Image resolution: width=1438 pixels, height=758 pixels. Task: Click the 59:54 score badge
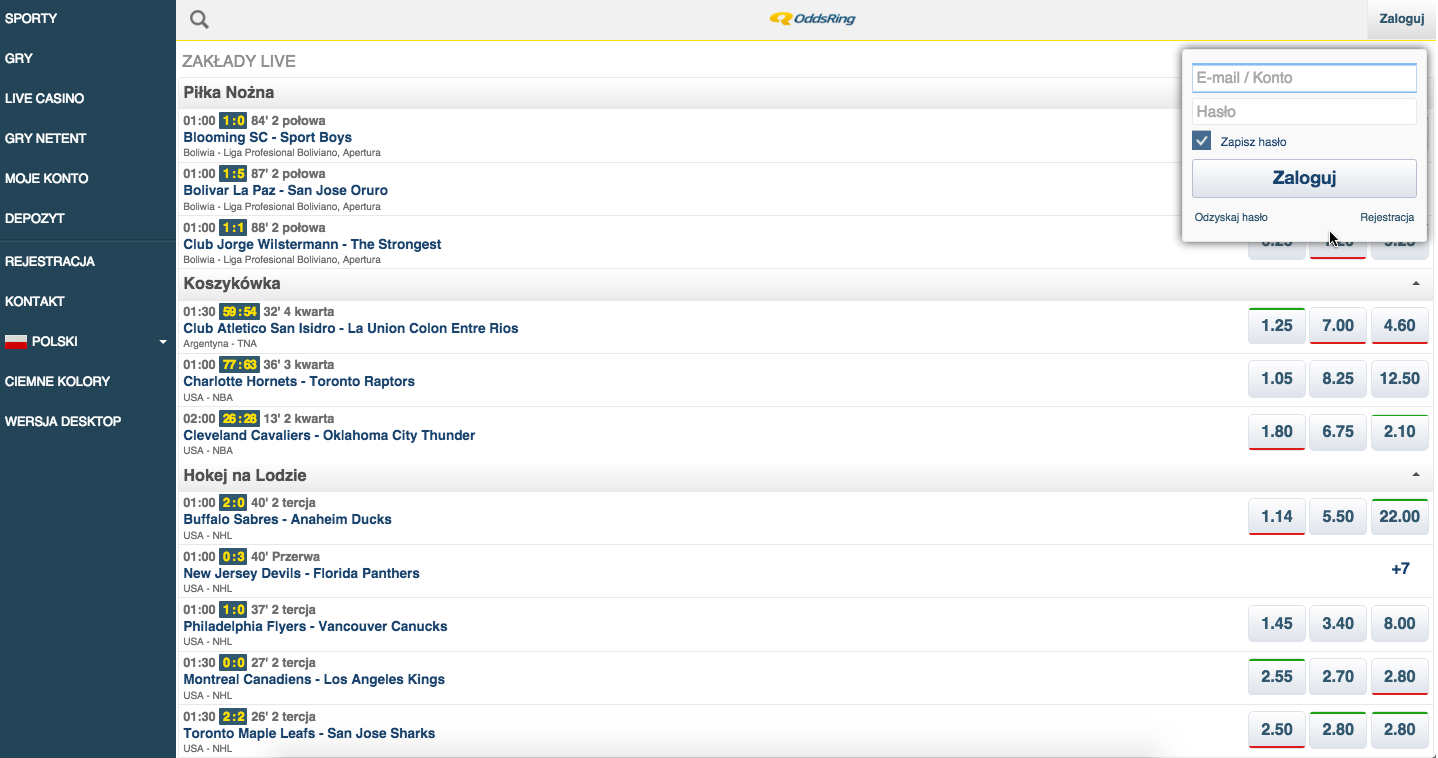(239, 311)
